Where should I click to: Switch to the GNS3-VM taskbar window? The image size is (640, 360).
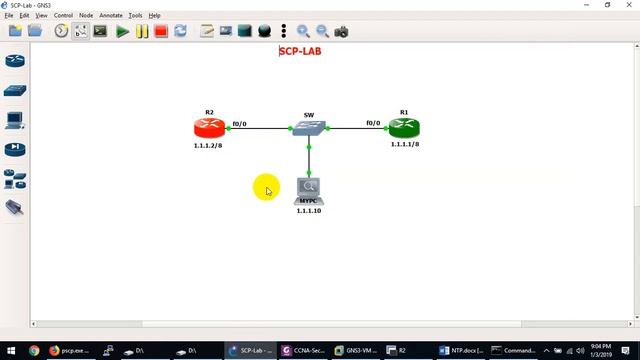[x=356, y=351]
